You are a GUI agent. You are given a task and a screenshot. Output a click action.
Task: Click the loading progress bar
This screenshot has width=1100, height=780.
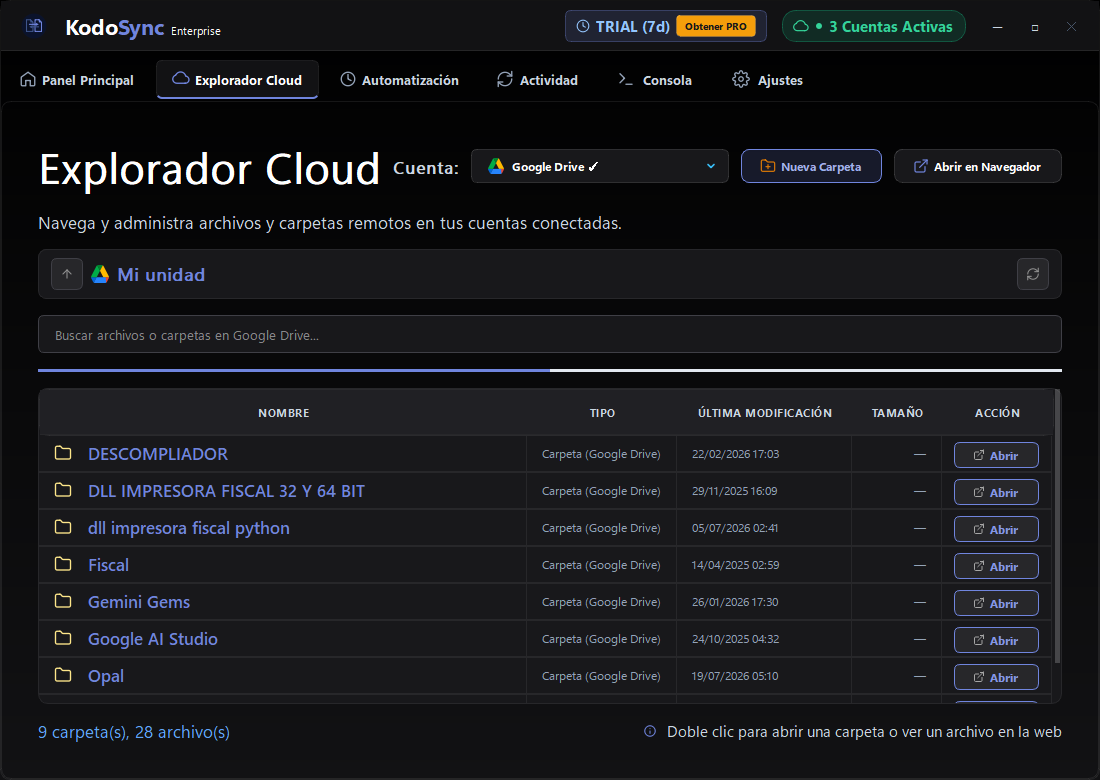549,370
